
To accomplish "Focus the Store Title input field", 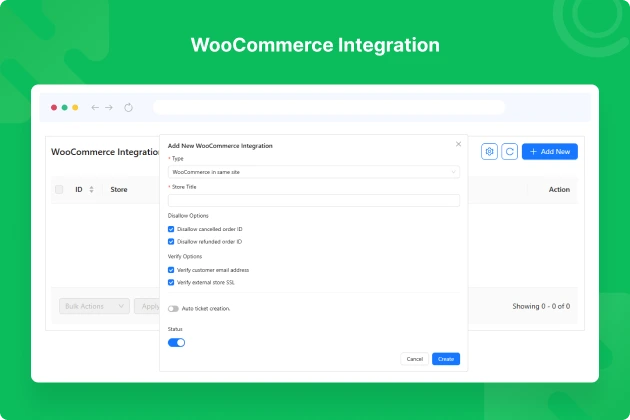I will tap(314, 200).
